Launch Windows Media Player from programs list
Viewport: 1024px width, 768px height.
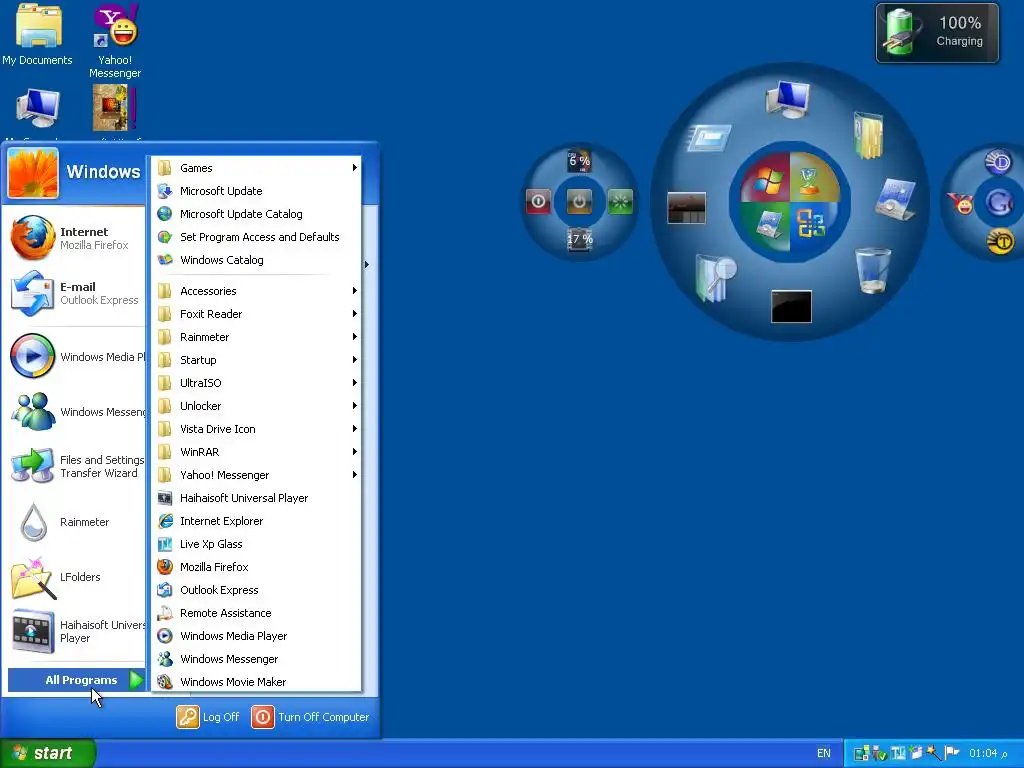tap(257, 636)
